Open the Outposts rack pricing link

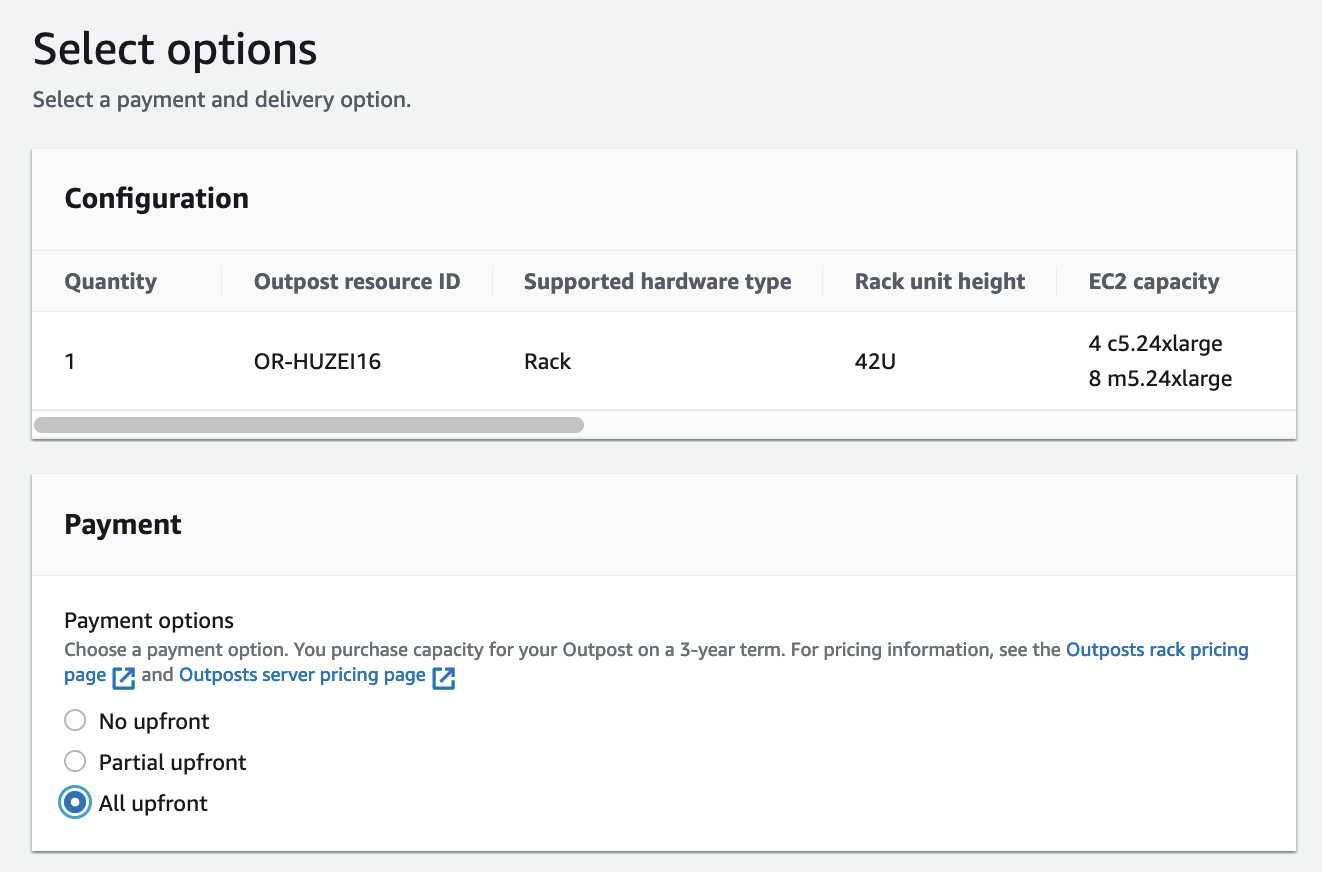(x=1157, y=650)
